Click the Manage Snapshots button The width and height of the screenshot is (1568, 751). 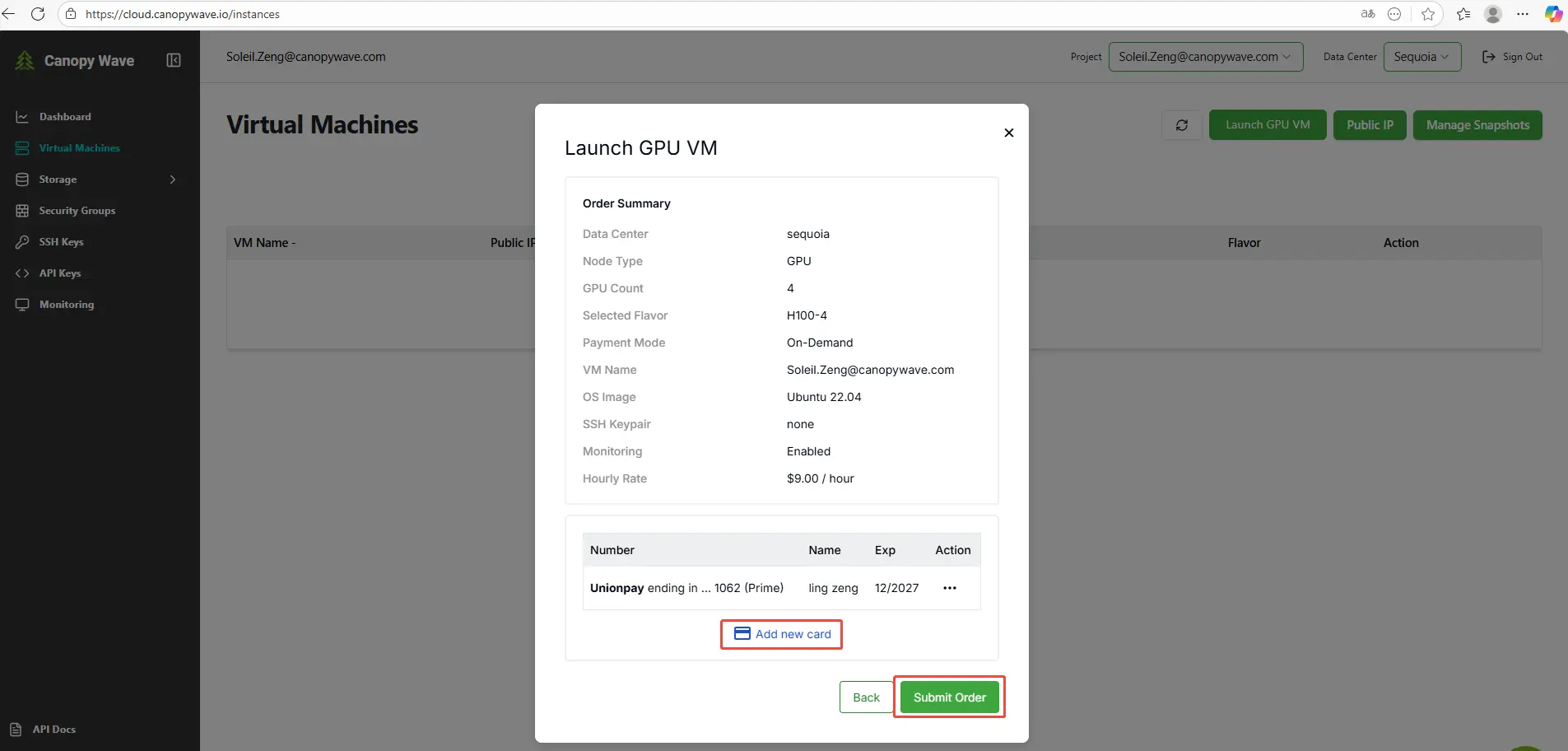click(1477, 125)
